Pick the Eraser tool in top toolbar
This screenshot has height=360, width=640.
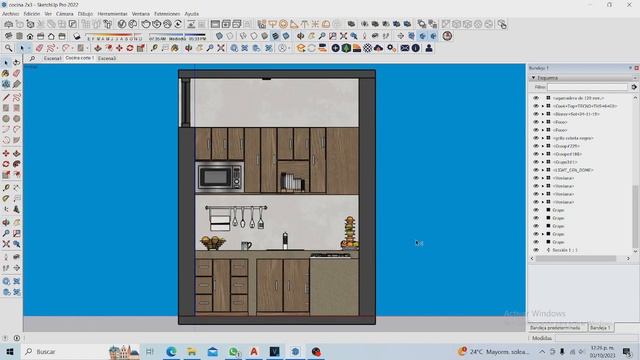[39, 48]
